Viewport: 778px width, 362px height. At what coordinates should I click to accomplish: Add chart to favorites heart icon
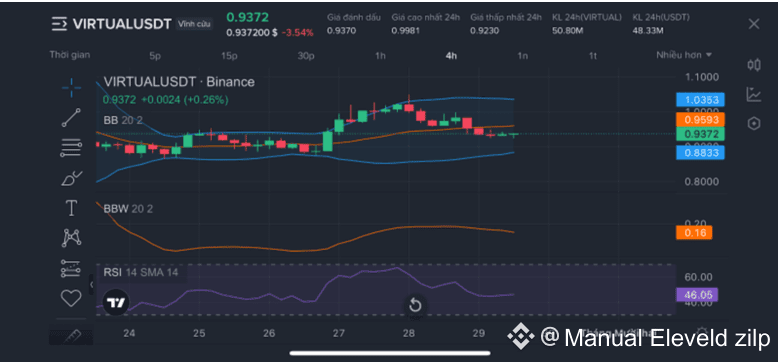(x=71, y=298)
